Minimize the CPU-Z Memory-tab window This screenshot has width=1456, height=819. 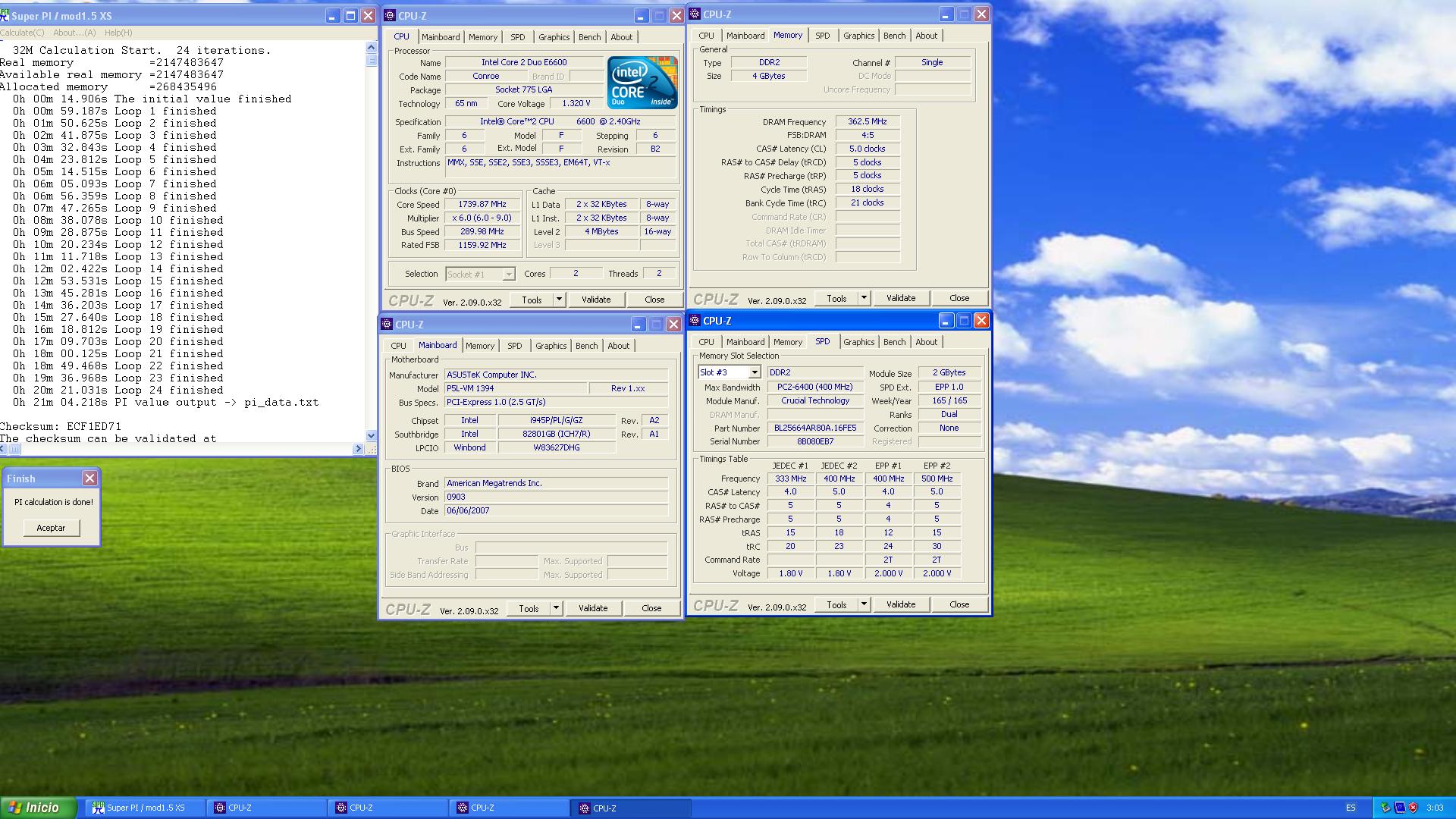coord(946,14)
